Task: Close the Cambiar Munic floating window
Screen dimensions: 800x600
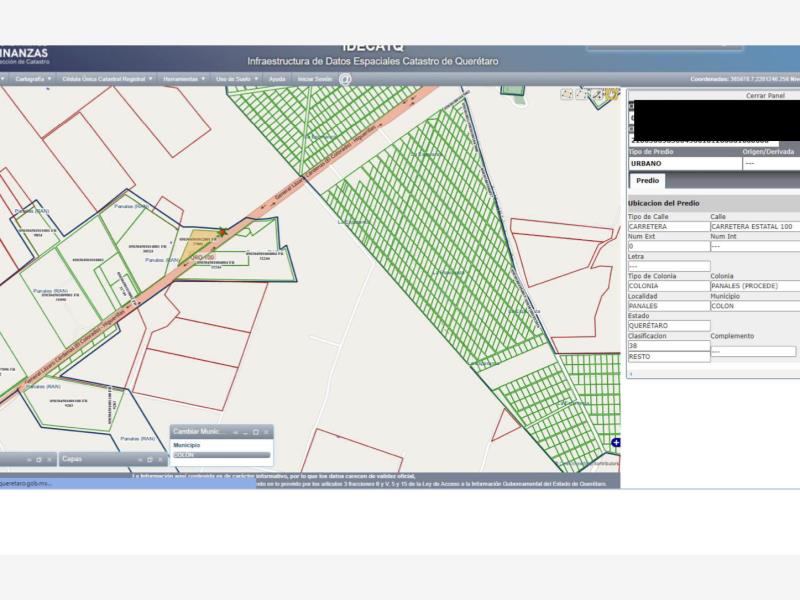Action: (x=266, y=432)
